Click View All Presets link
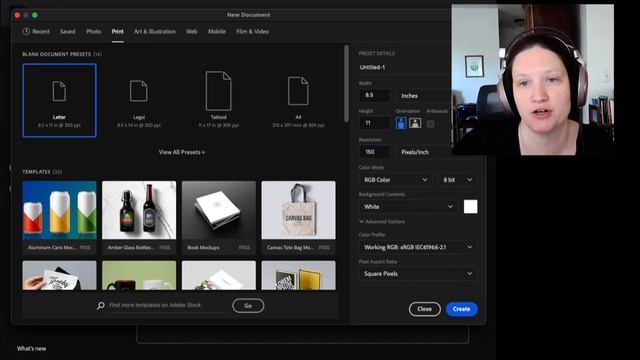This screenshot has height=360, width=640. 182,152
